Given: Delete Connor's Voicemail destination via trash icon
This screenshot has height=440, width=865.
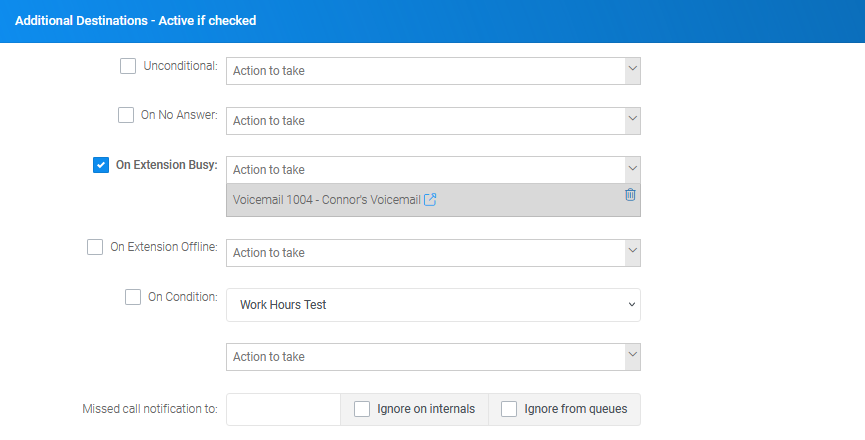Looking at the screenshot, I should (630, 195).
